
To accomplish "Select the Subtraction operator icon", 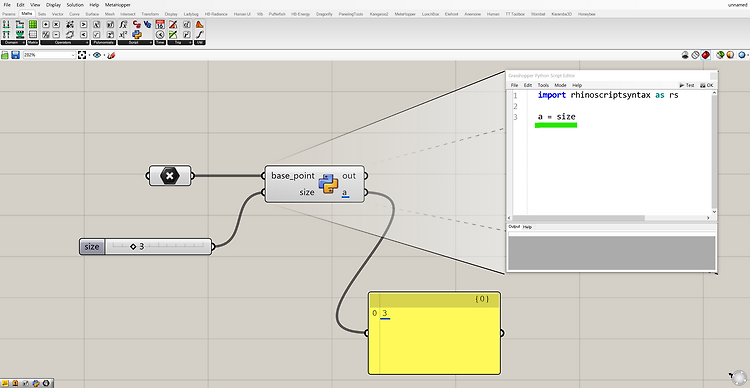I will [56, 34].
